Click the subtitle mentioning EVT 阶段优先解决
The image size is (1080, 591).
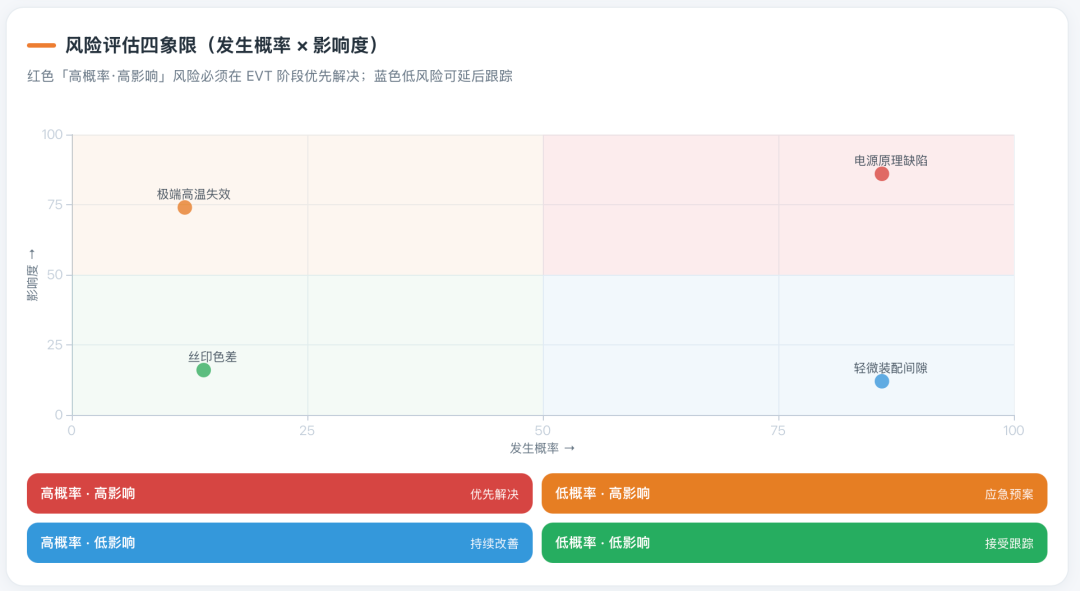270,76
